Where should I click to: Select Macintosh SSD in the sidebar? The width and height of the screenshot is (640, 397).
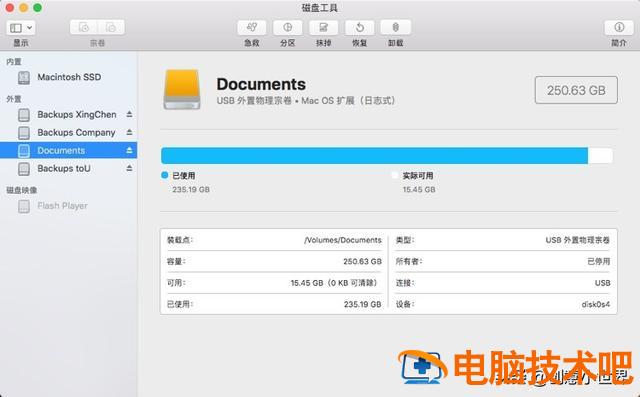pos(69,77)
